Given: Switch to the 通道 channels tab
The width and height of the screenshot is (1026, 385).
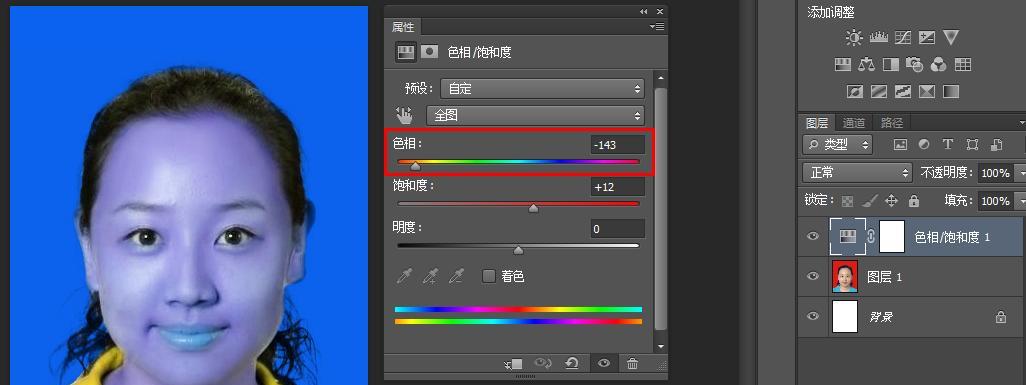Looking at the screenshot, I should pyautogui.click(x=853, y=122).
